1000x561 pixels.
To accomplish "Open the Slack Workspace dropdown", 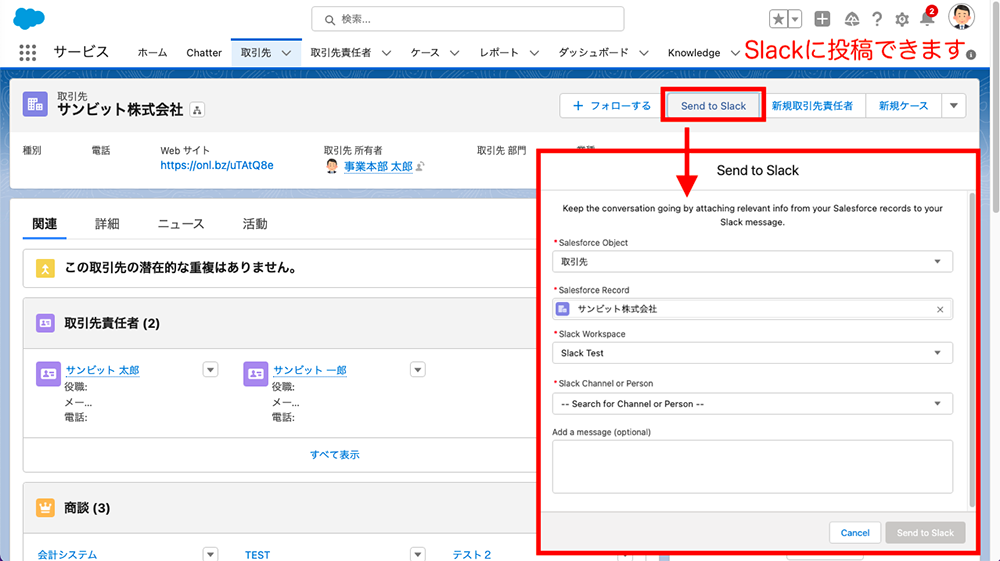I will (x=753, y=353).
